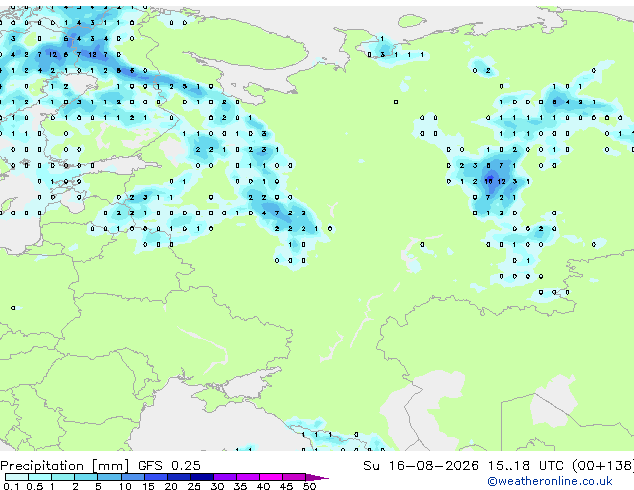
Task: Select the '40' legend scale label
Action: (x=264, y=486)
